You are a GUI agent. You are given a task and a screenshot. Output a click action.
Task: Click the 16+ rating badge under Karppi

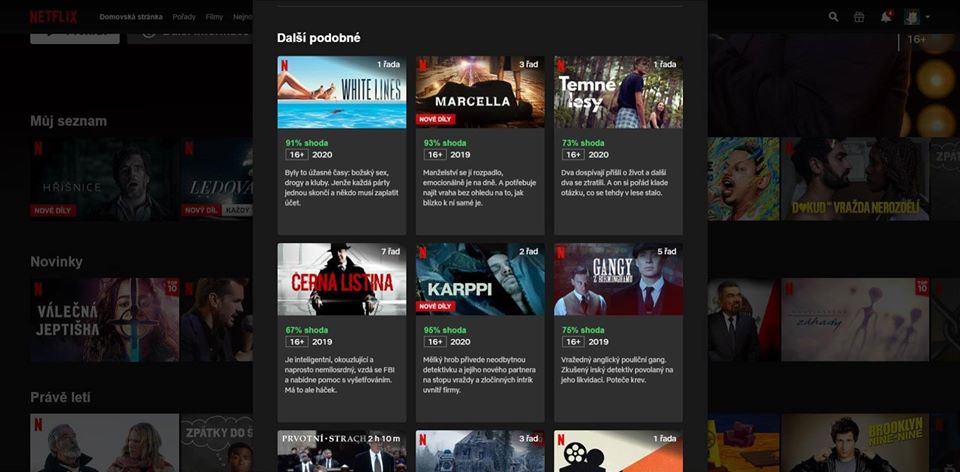point(435,342)
